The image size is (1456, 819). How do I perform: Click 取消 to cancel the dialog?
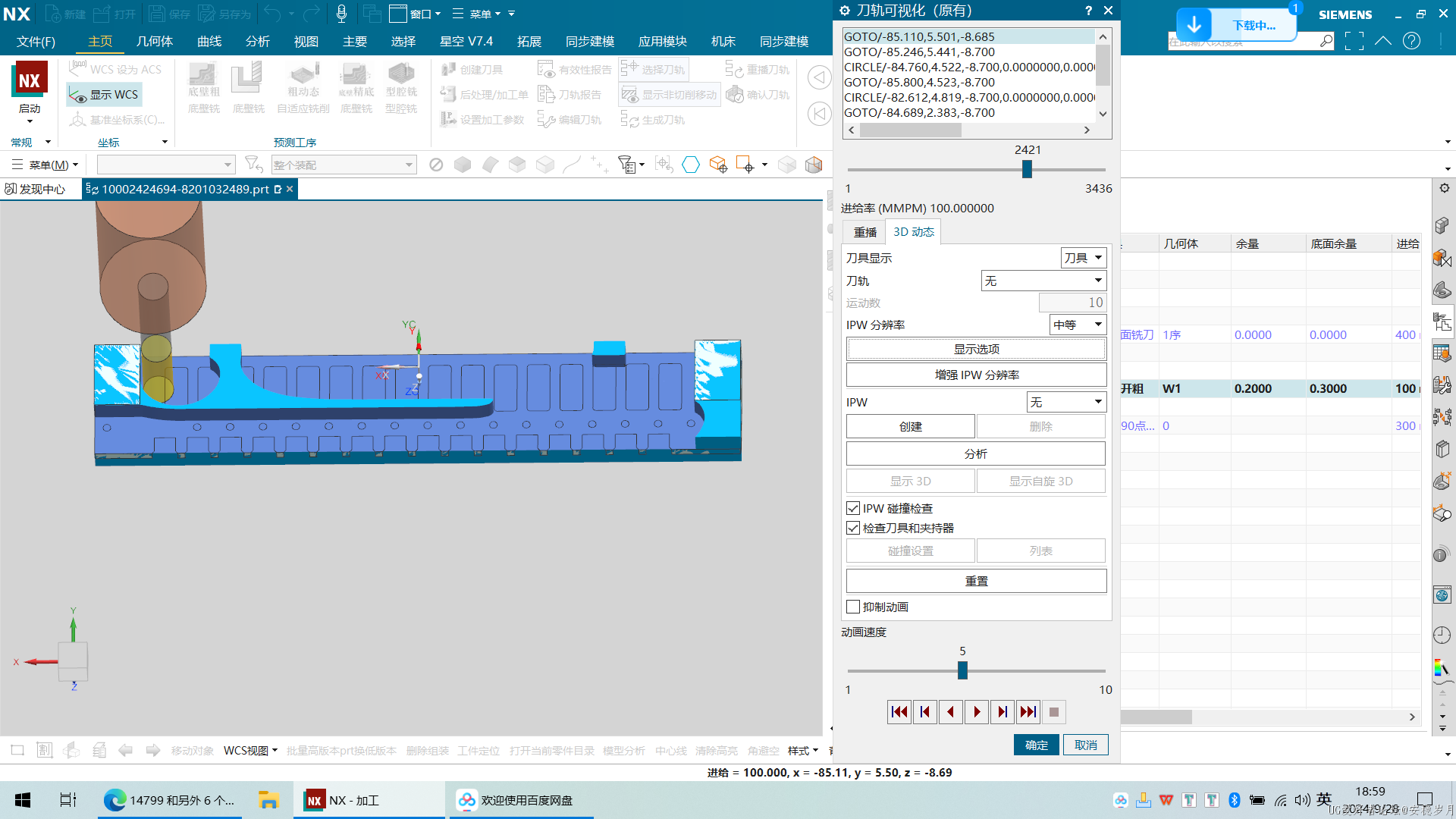1085,745
